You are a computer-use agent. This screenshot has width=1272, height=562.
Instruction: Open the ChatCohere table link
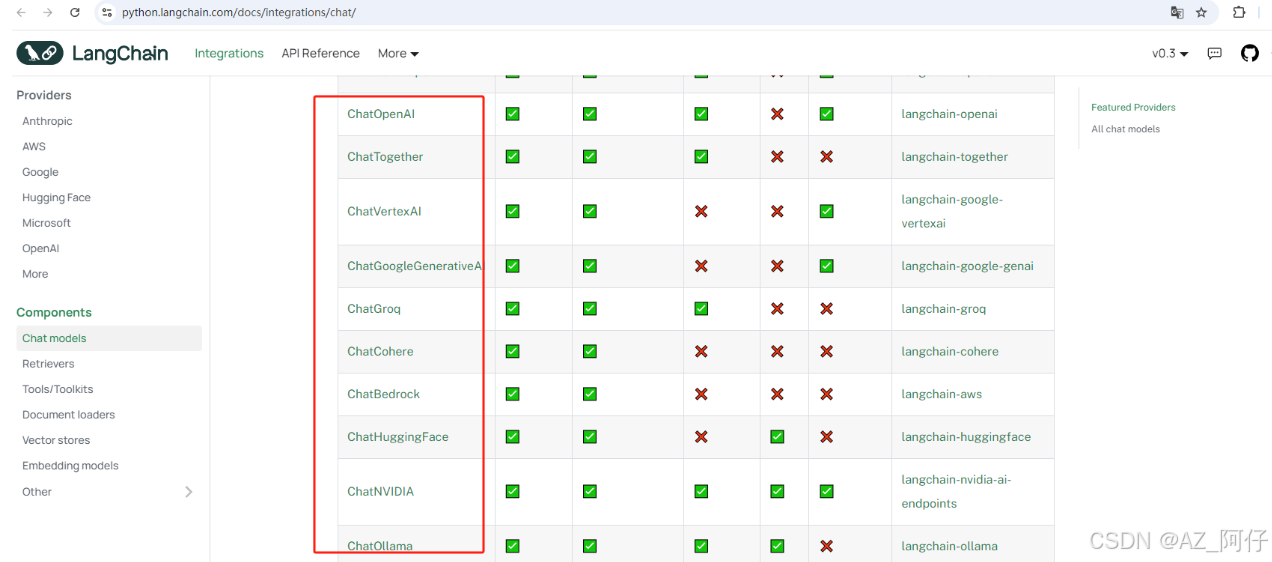point(380,352)
